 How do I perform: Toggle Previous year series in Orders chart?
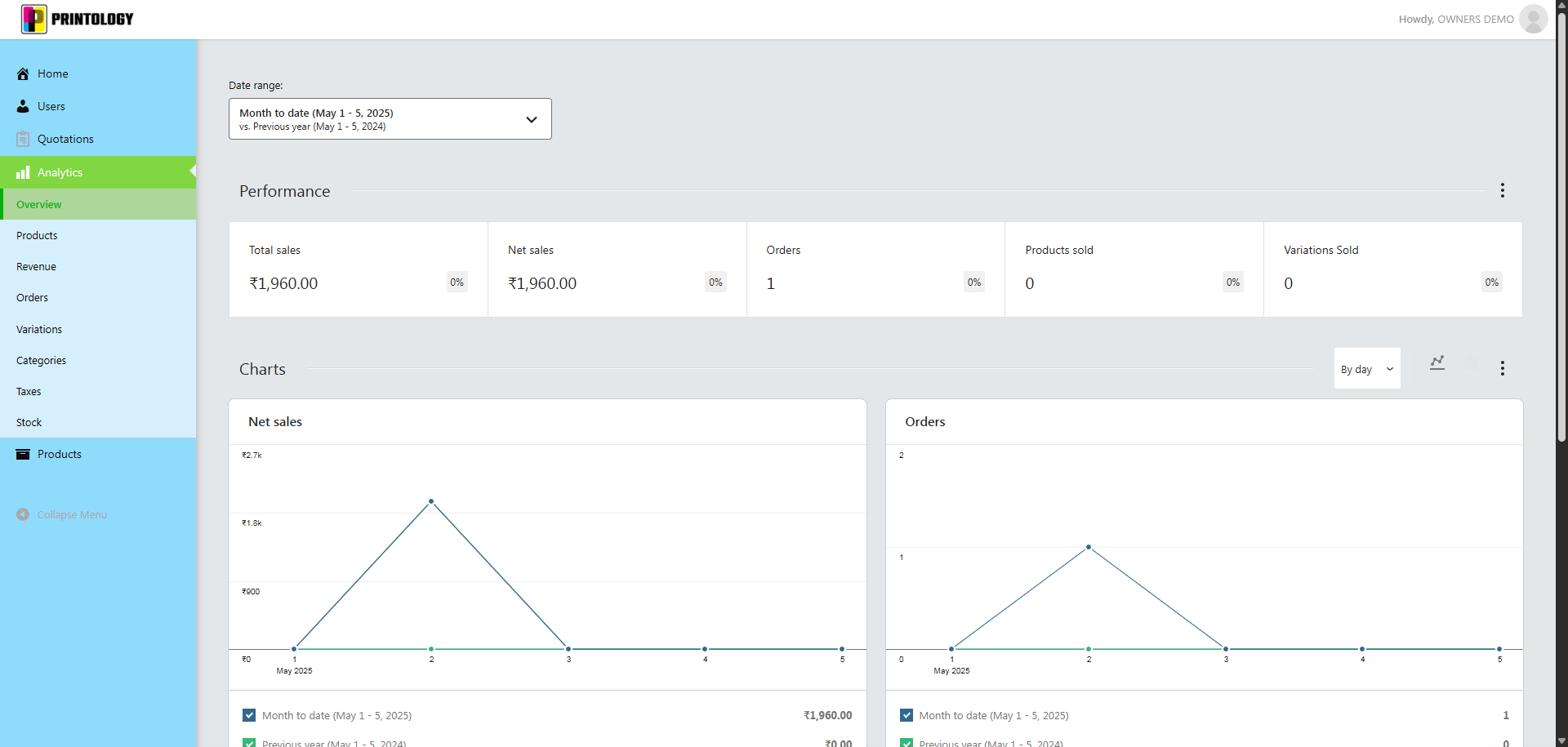[906, 743]
